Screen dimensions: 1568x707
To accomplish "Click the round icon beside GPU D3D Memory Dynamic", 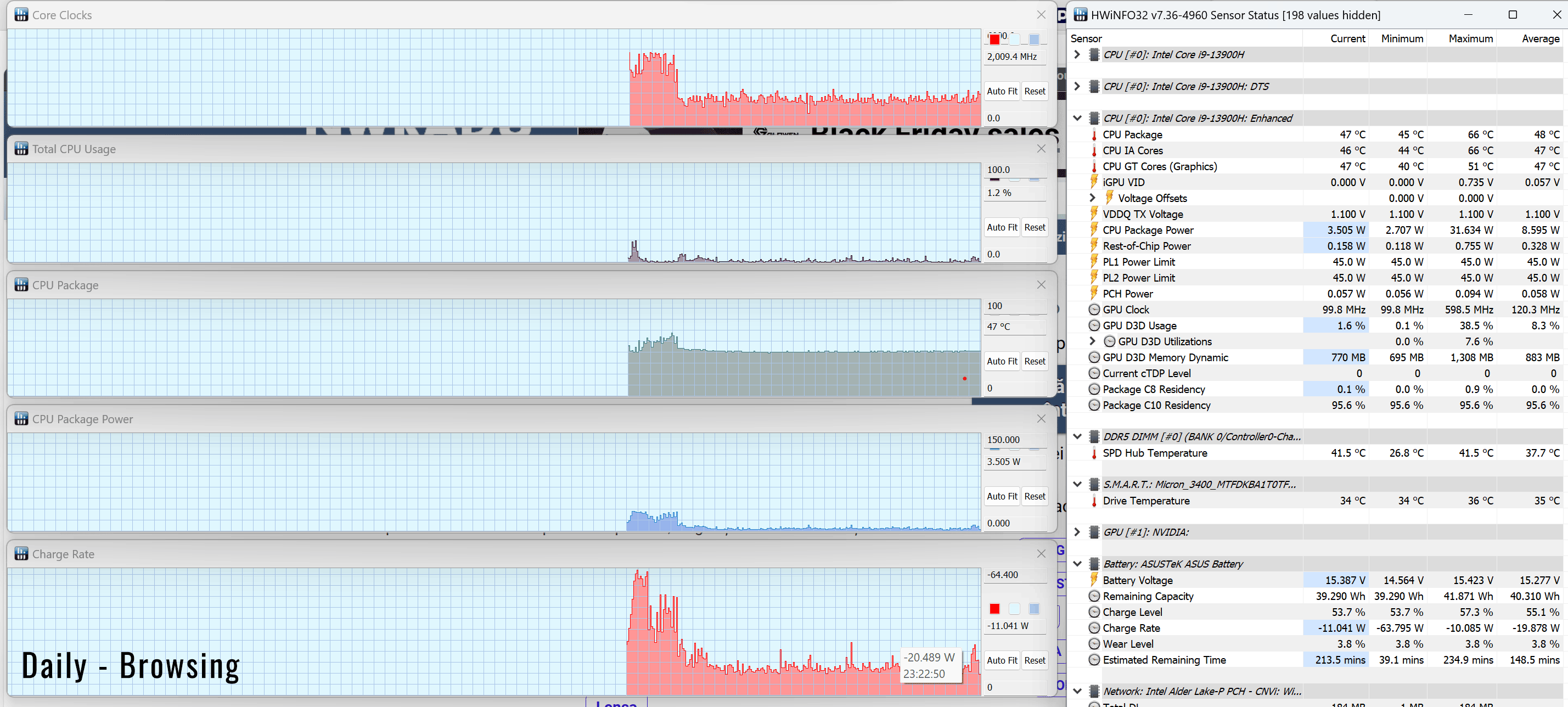I will pos(1094,357).
